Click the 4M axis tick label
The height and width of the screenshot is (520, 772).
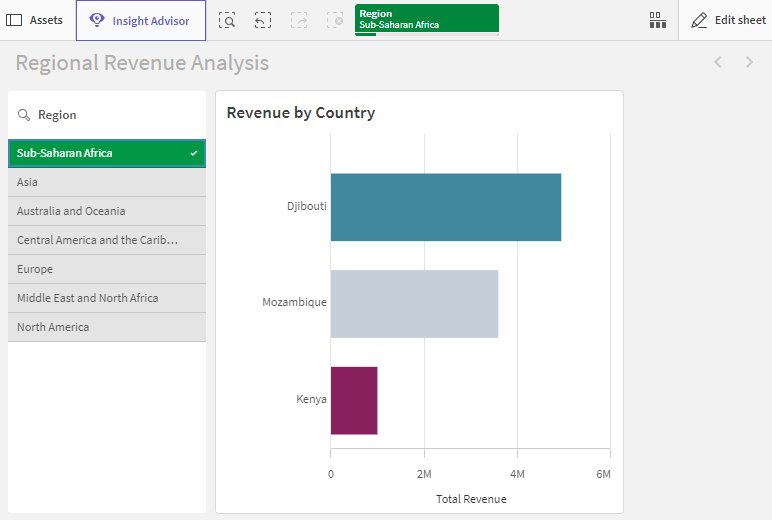(x=517, y=474)
